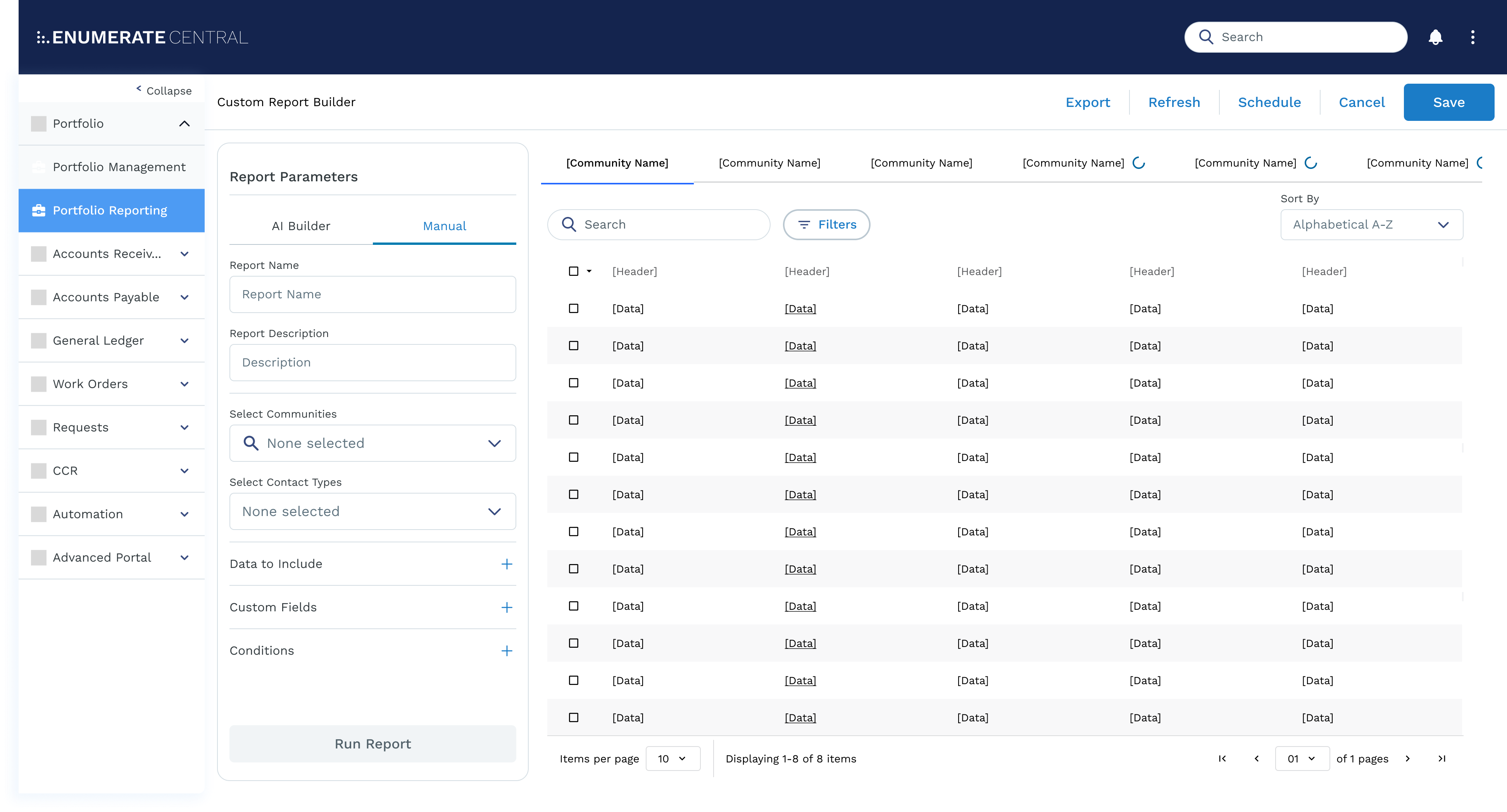Check the fourth data row checkbox

[573, 420]
